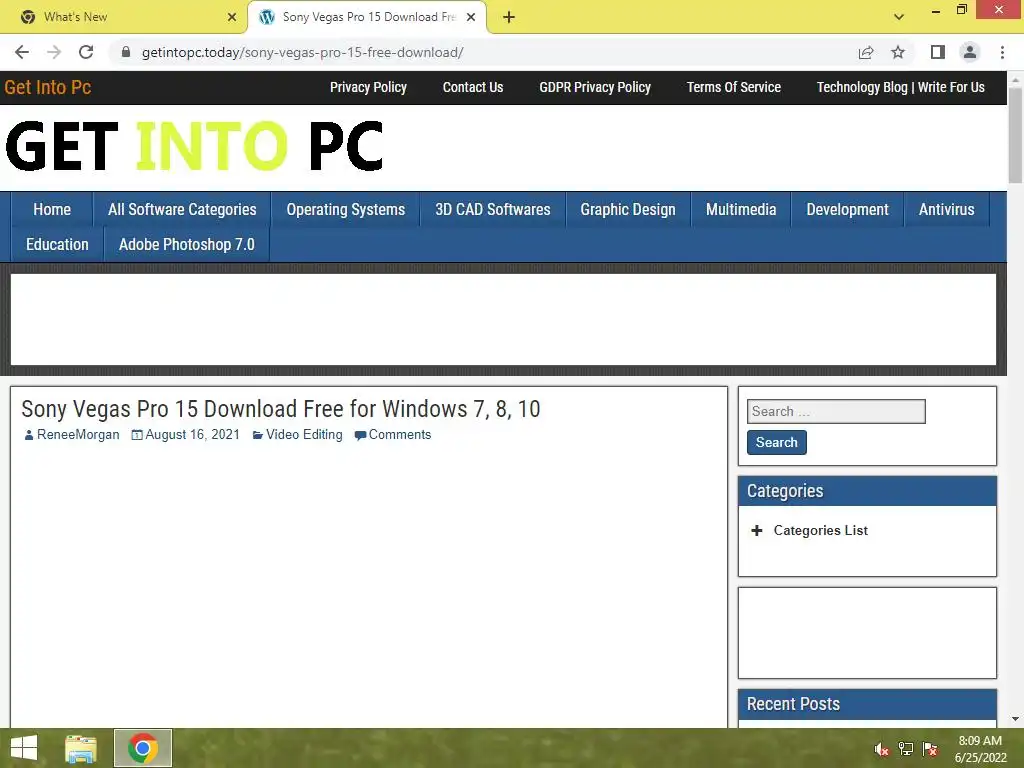This screenshot has width=1024, height=768.
Task: Share this page via share icon
Action: tap(866, 52)
